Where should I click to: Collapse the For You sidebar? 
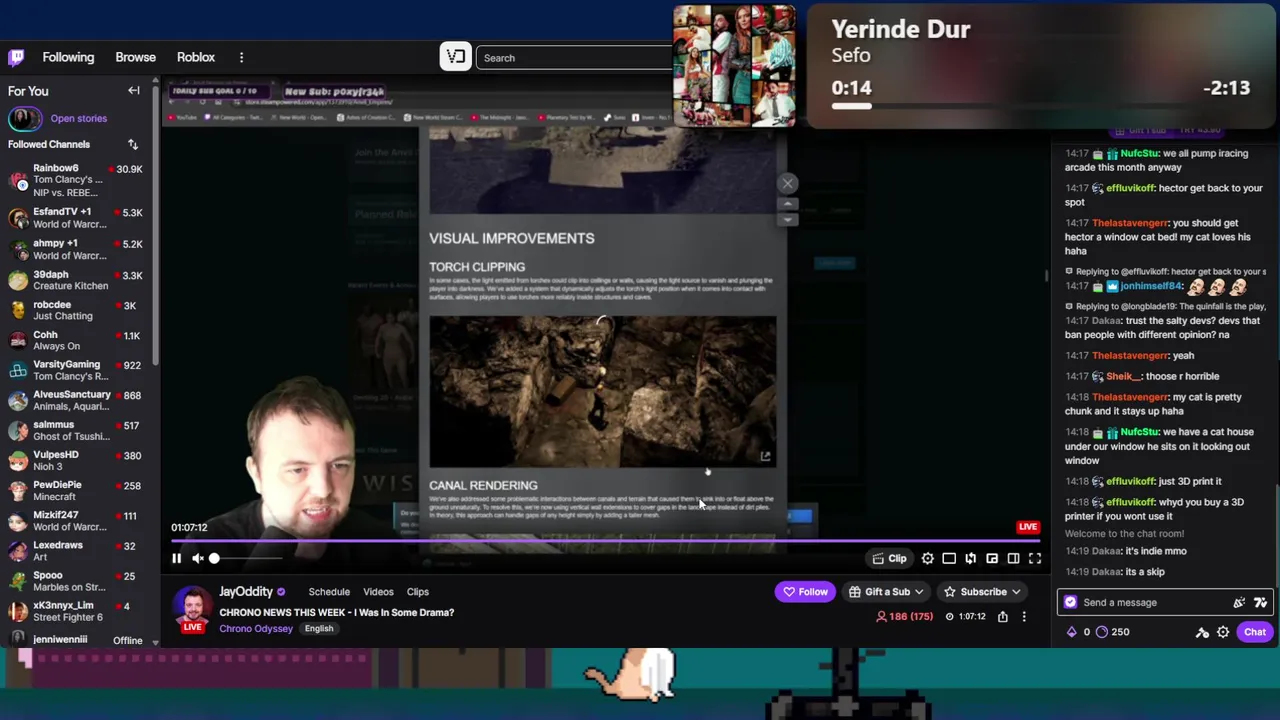click(x=133, y=91)
